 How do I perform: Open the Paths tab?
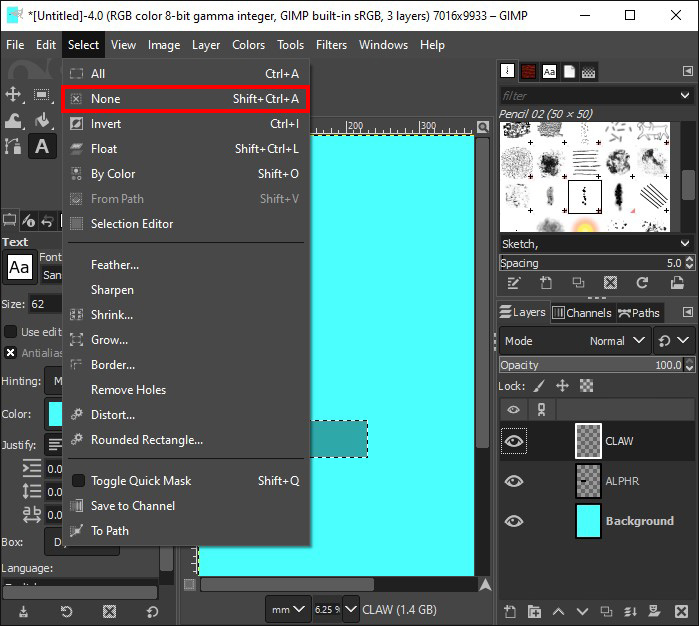638,313
